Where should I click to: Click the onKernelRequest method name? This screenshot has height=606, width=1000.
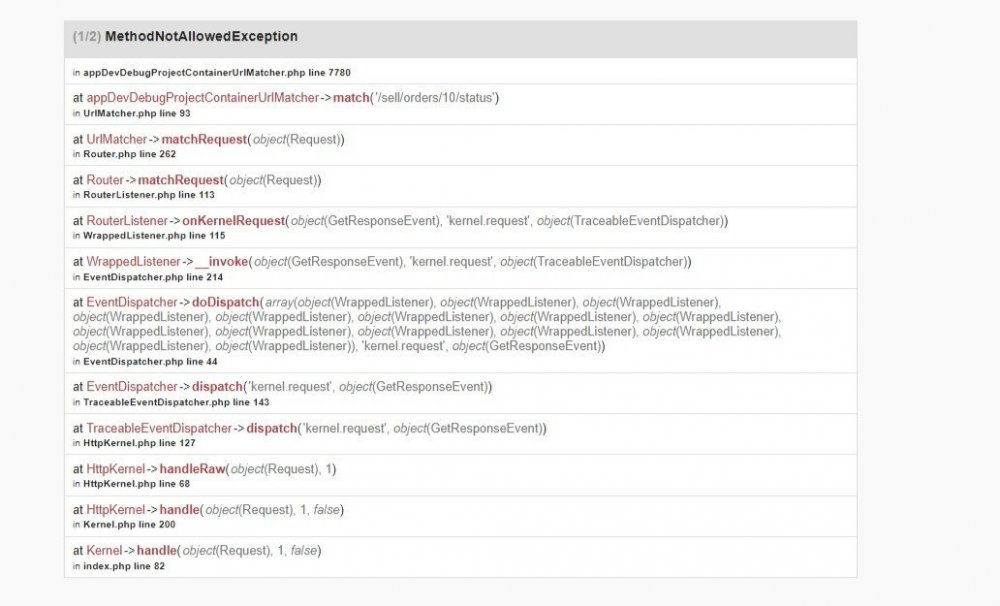point(233,221)
